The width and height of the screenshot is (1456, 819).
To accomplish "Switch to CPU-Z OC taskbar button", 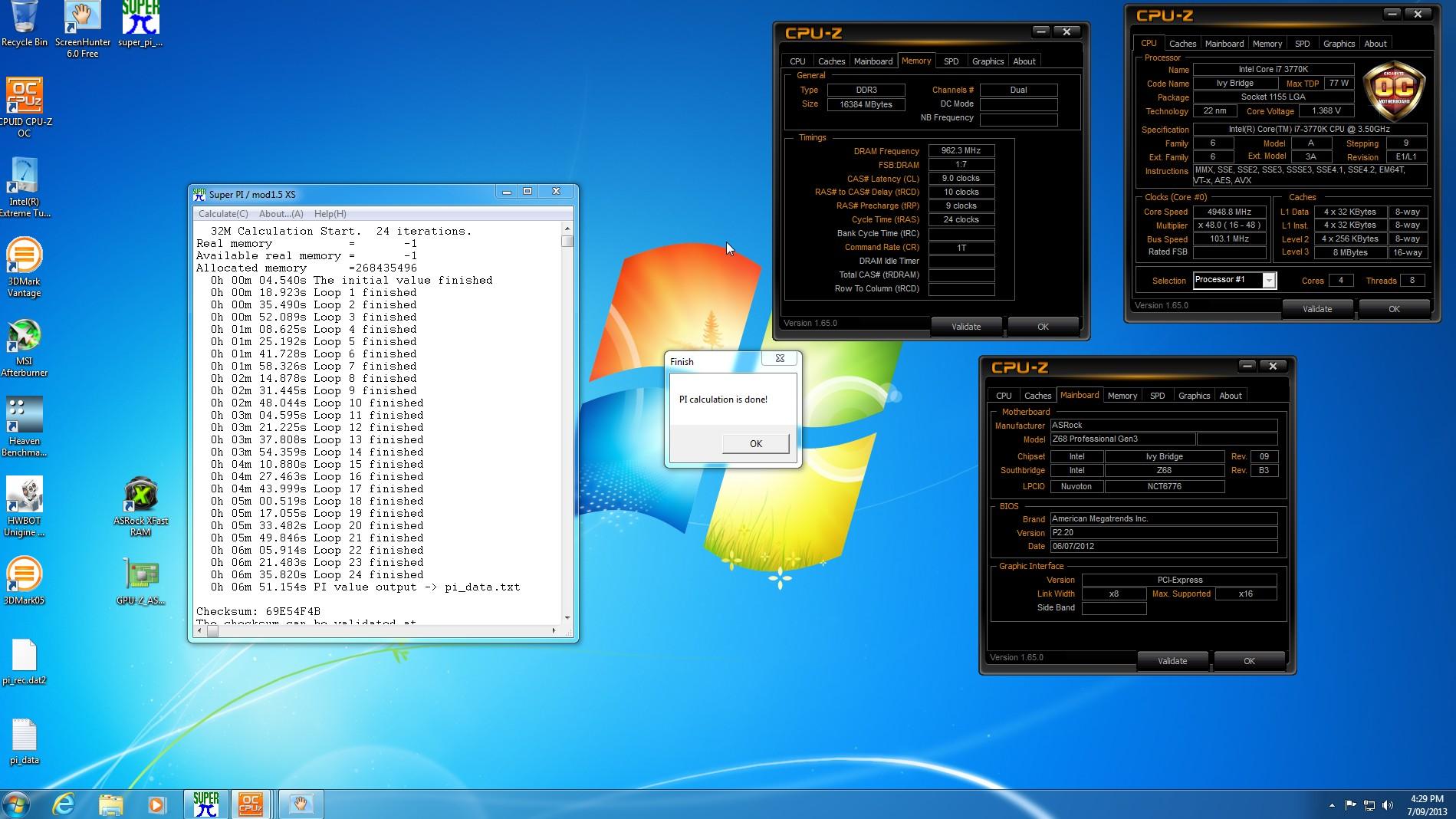I will pos(251,804).
